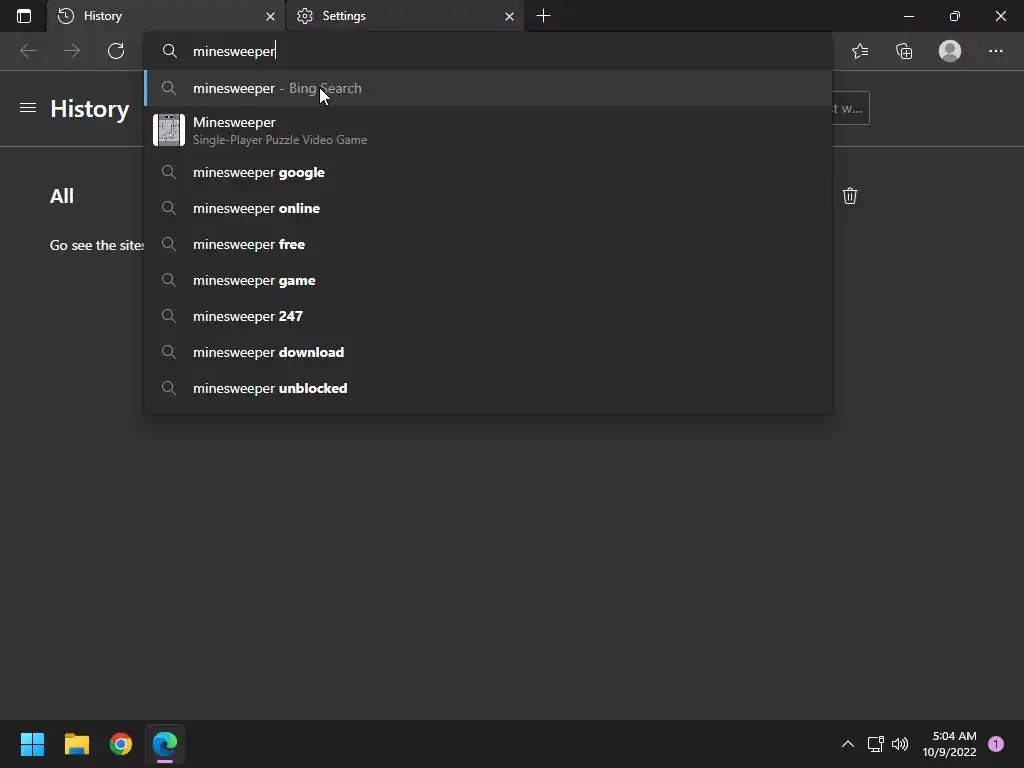Show hidden system tray icons
Viewport: 1024px width, 768px height.
click(848, 744)
